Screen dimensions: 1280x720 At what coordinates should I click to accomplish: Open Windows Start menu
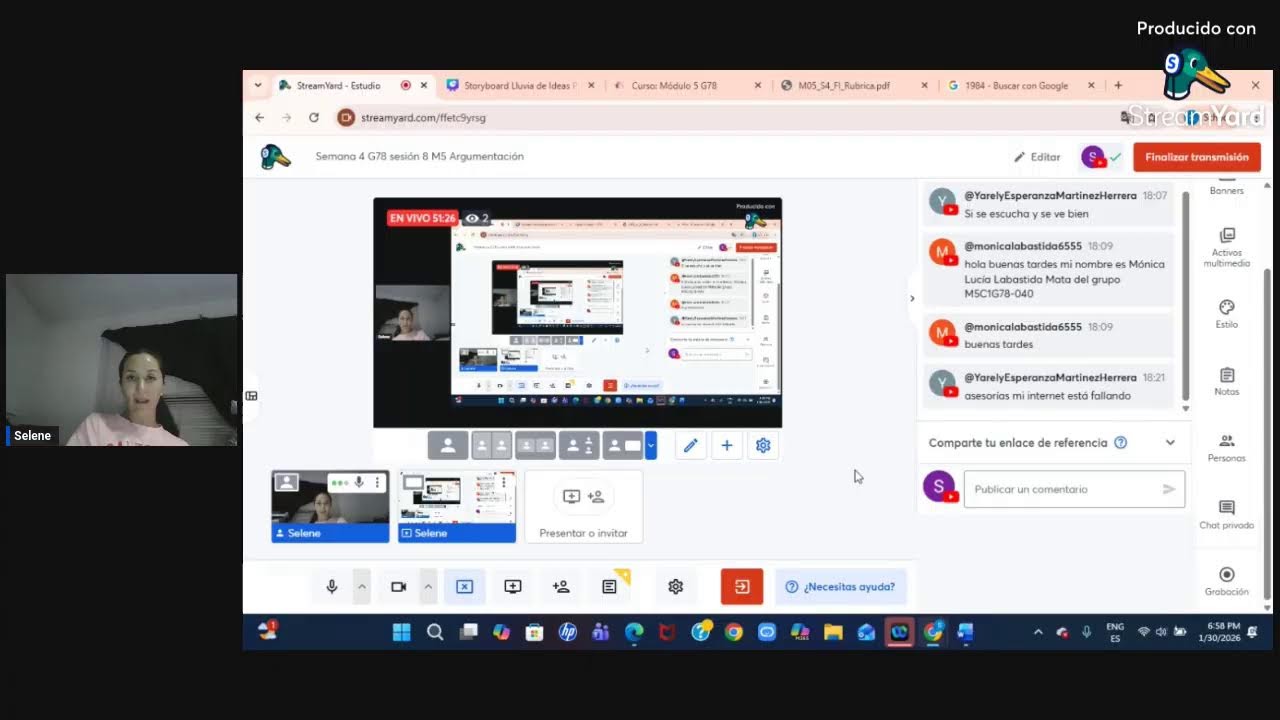[402, 632]
